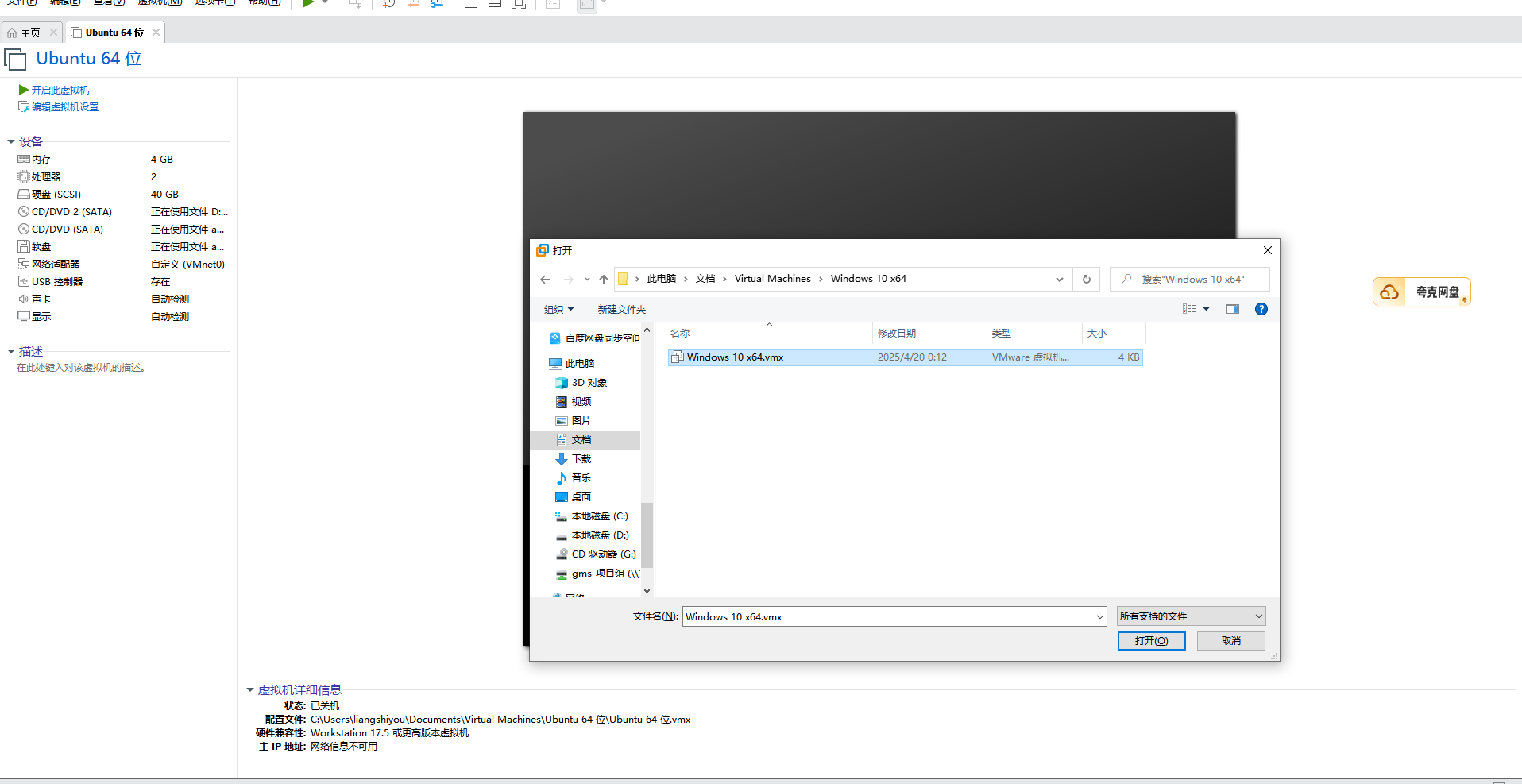Click the 处理器 processor device icon
Image resolution: width=1522 pixels, height=784 pixels.
click(x=24, y=177)
